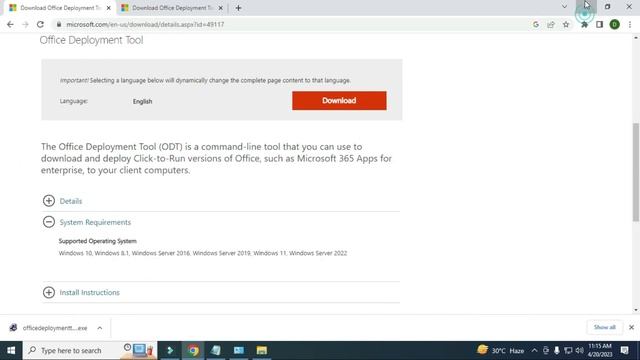The image size is (640, 360).
Task: Collapse System Requirements section
Action: [x=49, y=222]
